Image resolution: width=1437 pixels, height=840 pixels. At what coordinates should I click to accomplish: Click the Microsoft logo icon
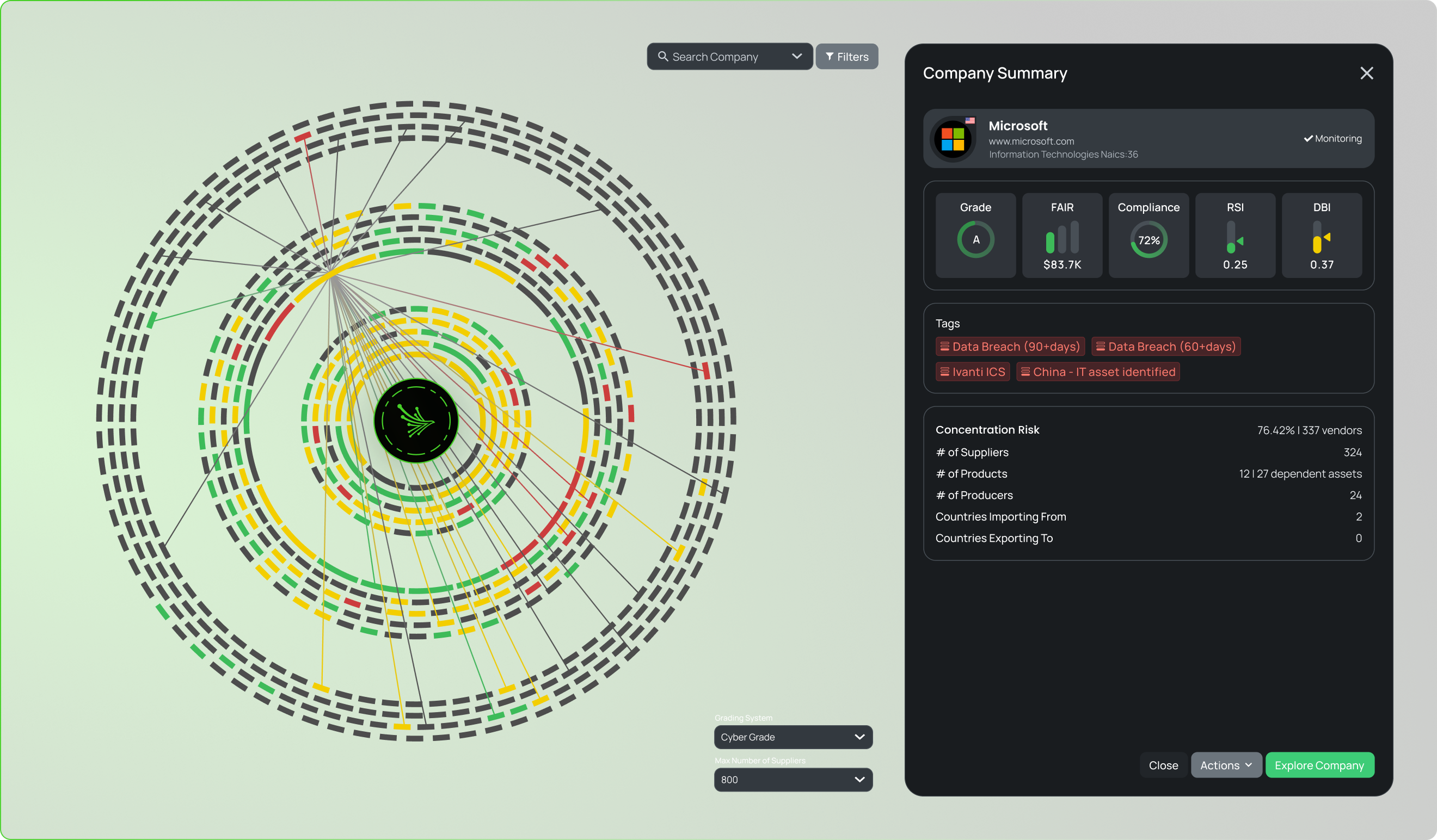coord(953,139)
